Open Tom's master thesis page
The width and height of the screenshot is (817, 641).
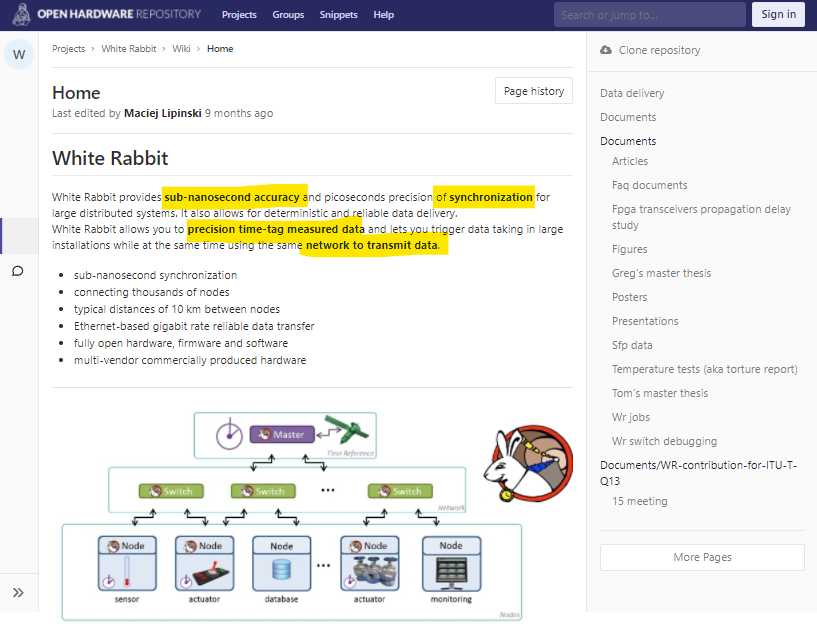pyautogui.click(x=660, y=393)
